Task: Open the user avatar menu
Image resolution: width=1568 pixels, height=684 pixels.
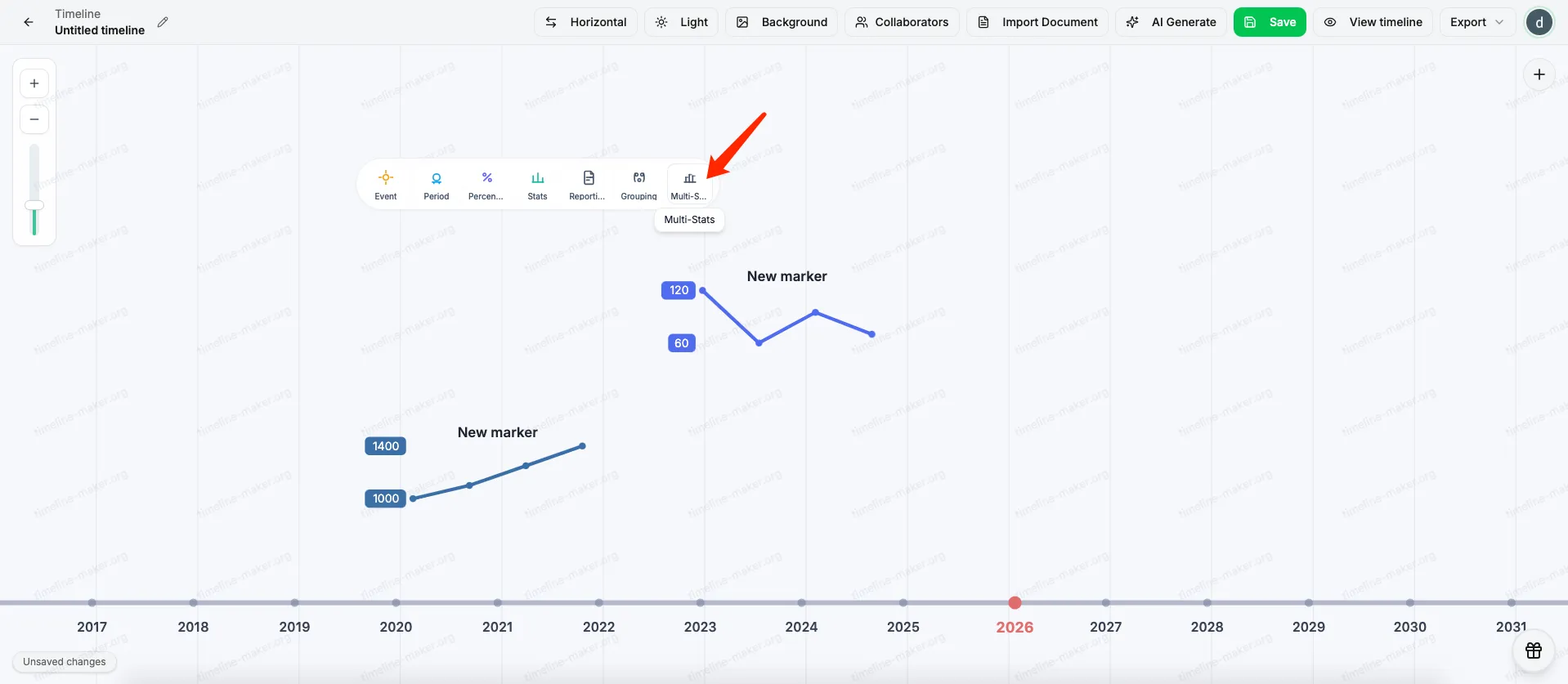Action: pyautogui.click(x=1539, y=22)
